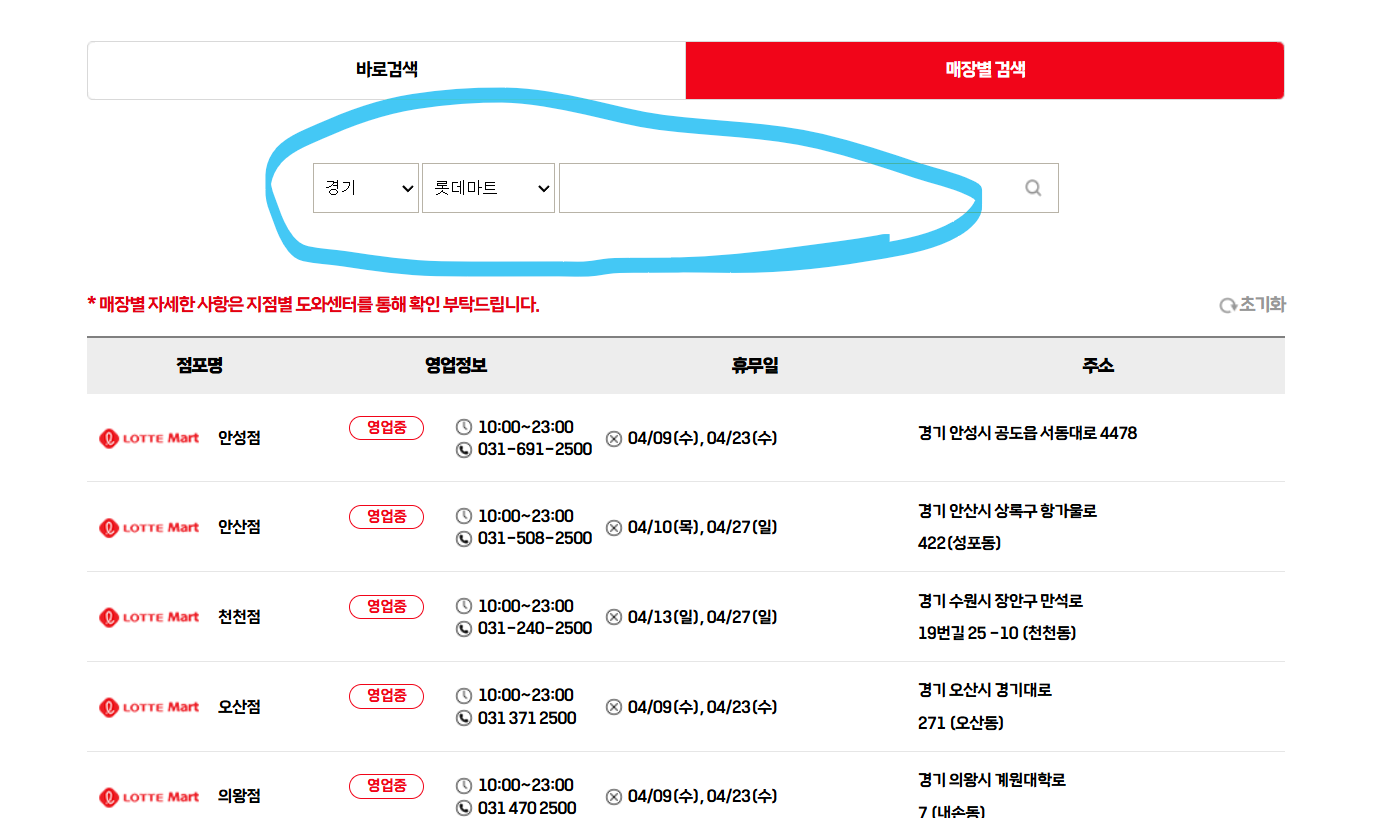
Task: Click the phone icon beside 031-508-2500
Action: tap(464, 539)
